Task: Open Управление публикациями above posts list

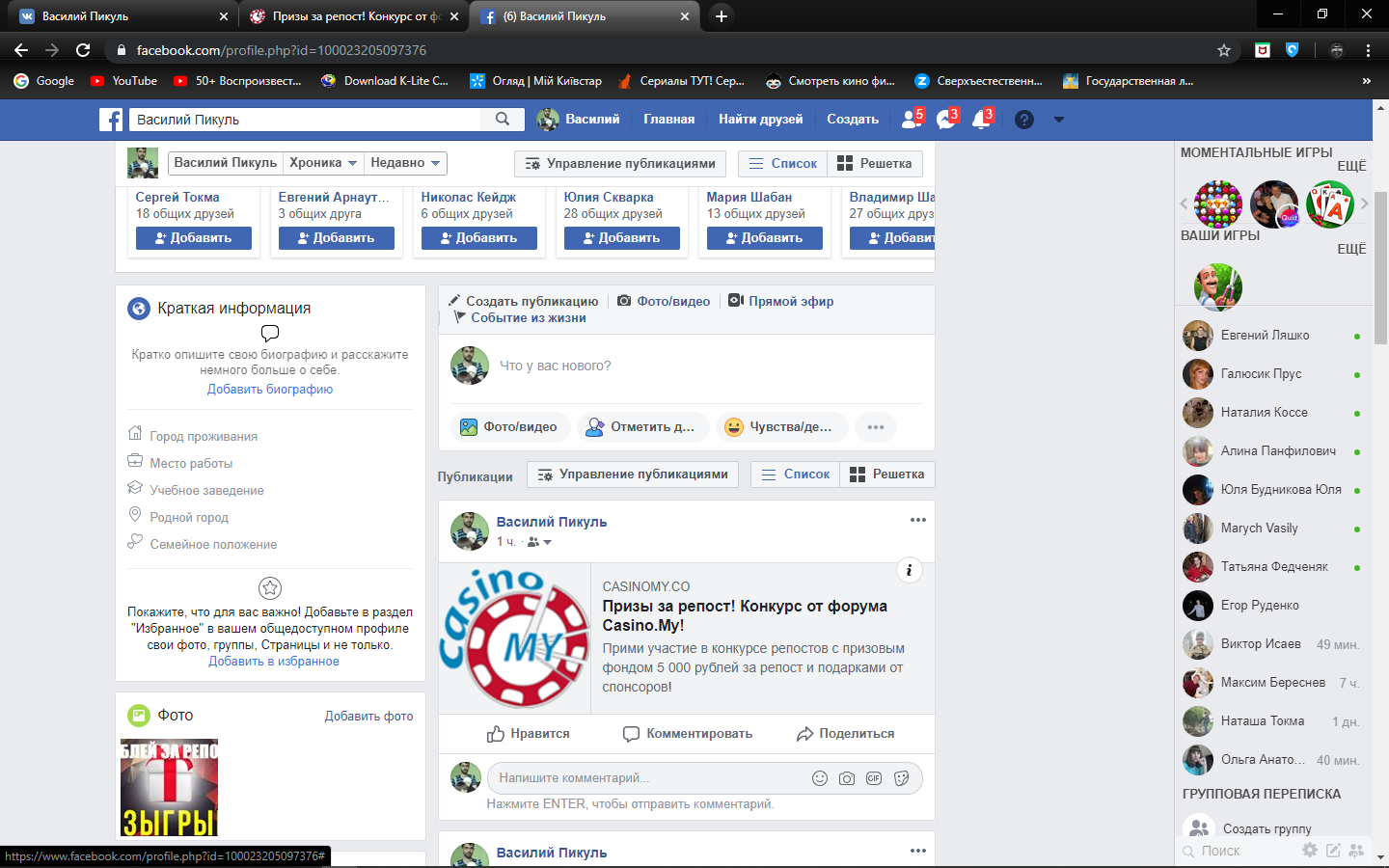Action: coord(633,475)
